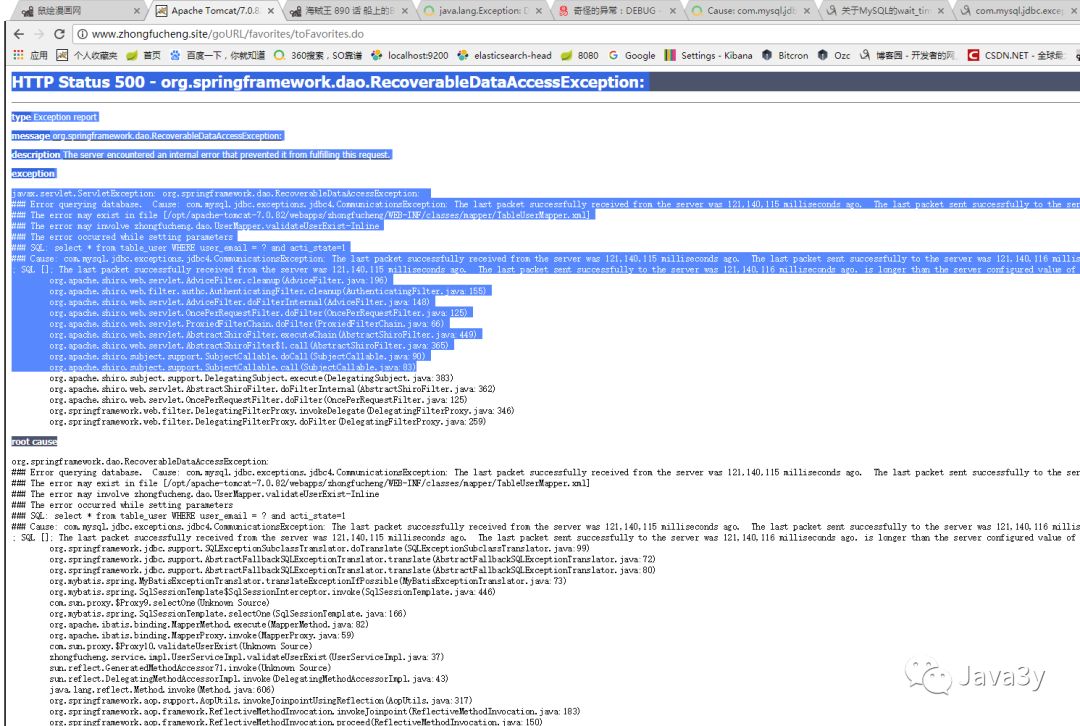
Task: Close the Cause: com.mysql.jdb tab
Action: (807, 11)
